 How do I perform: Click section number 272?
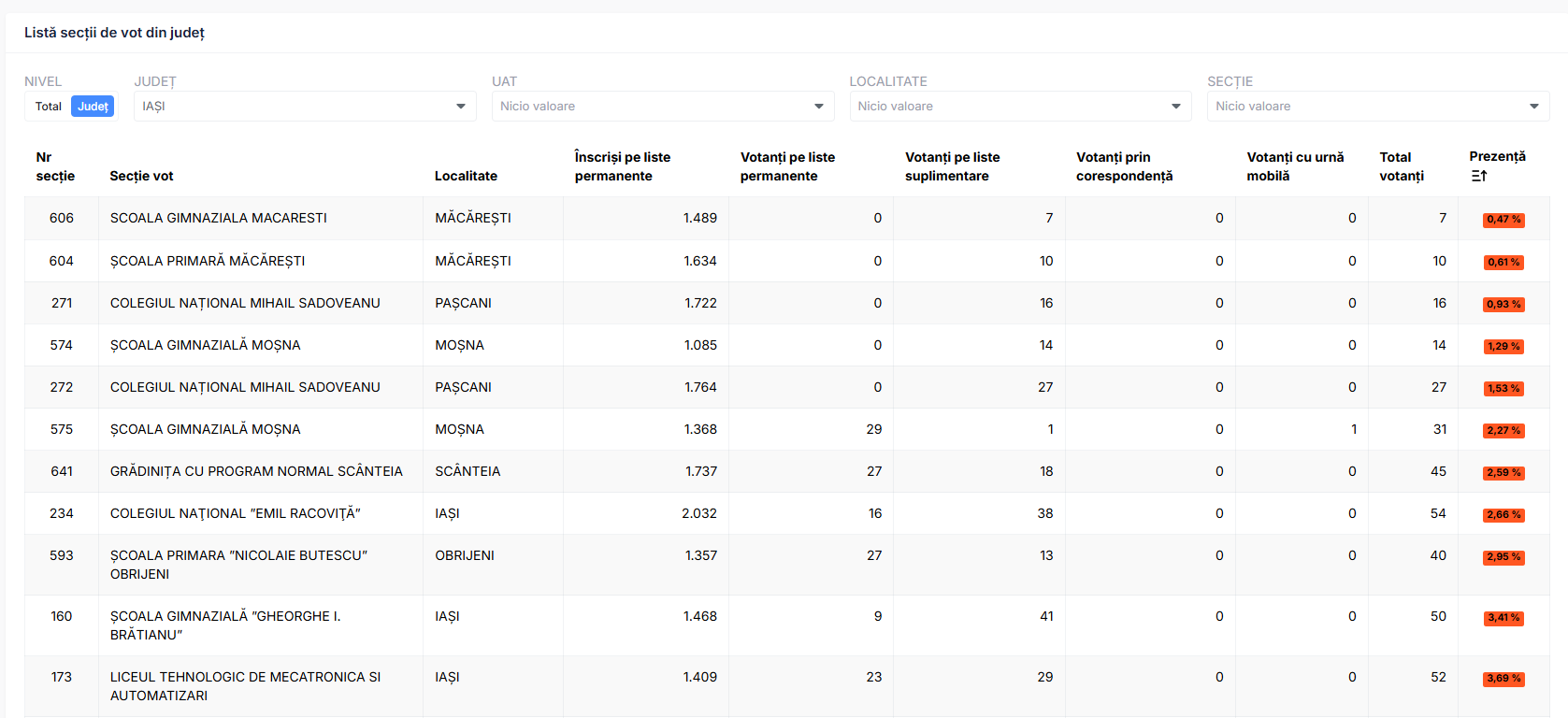(62, 387)
